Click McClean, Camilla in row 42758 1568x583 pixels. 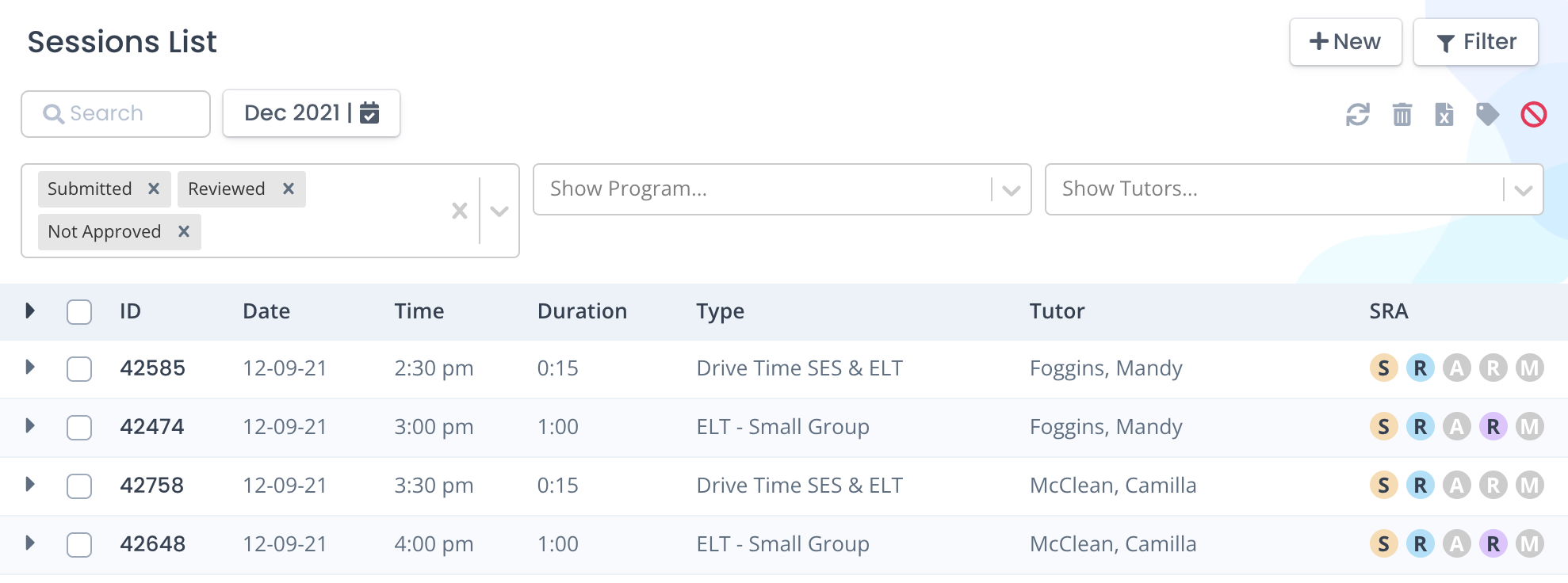coord(1113,486)
